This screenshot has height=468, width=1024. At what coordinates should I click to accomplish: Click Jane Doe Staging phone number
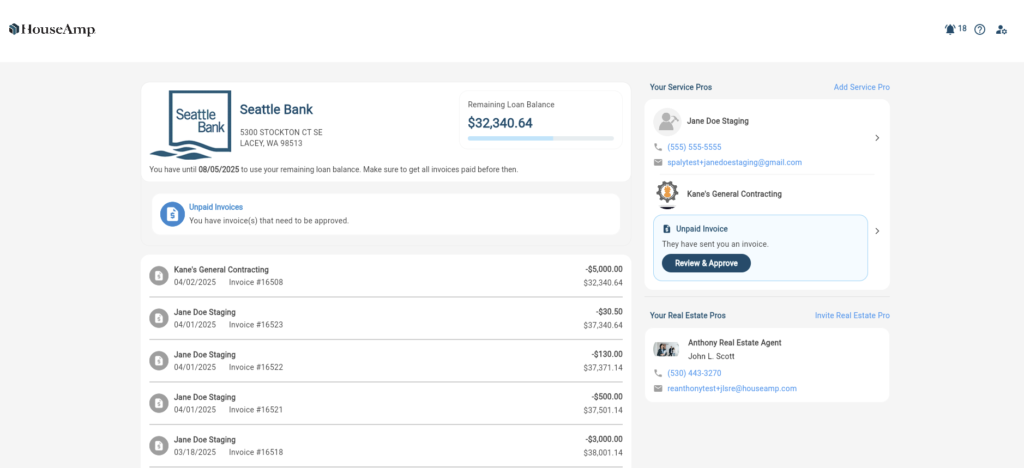point(694,147)
